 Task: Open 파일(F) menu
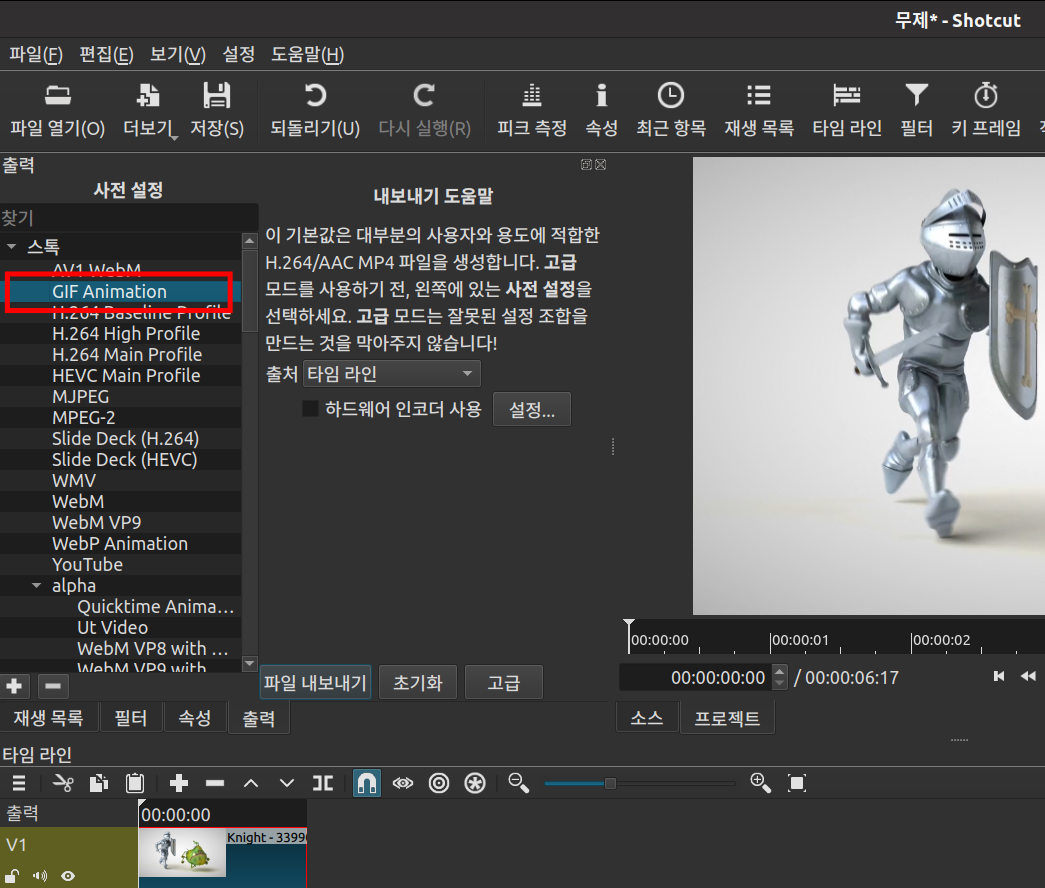click(x=36, y=55)
